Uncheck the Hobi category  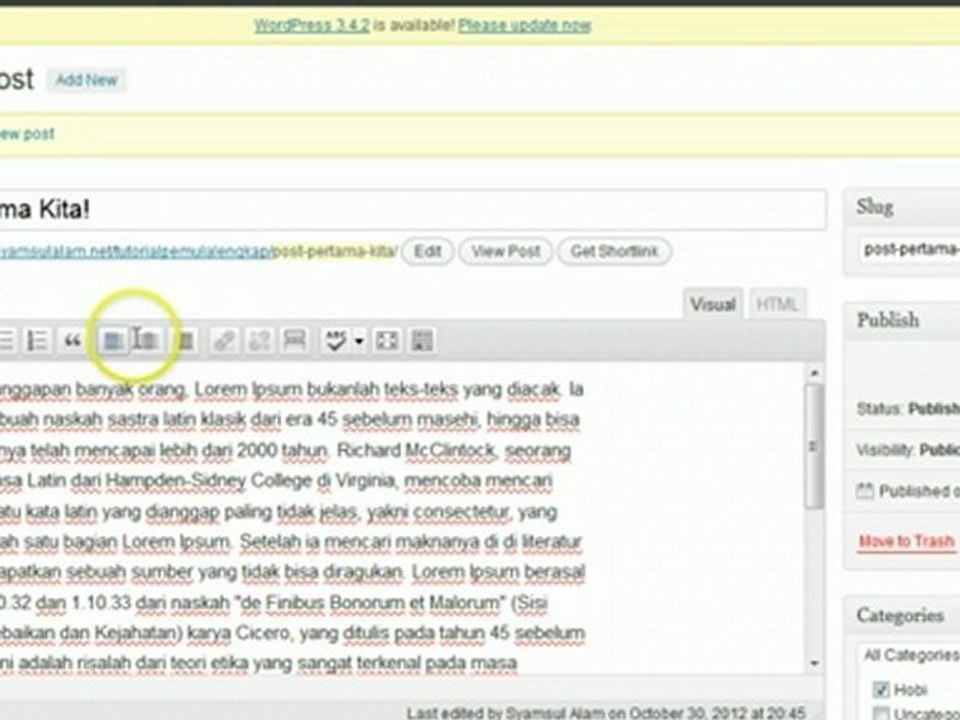pyautogui.click(x=880, y=690)
